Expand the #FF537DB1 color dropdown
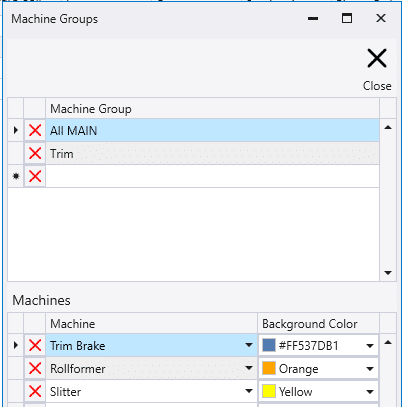The height and width of the screenshot is (407, 402). (x=370, y=346)
